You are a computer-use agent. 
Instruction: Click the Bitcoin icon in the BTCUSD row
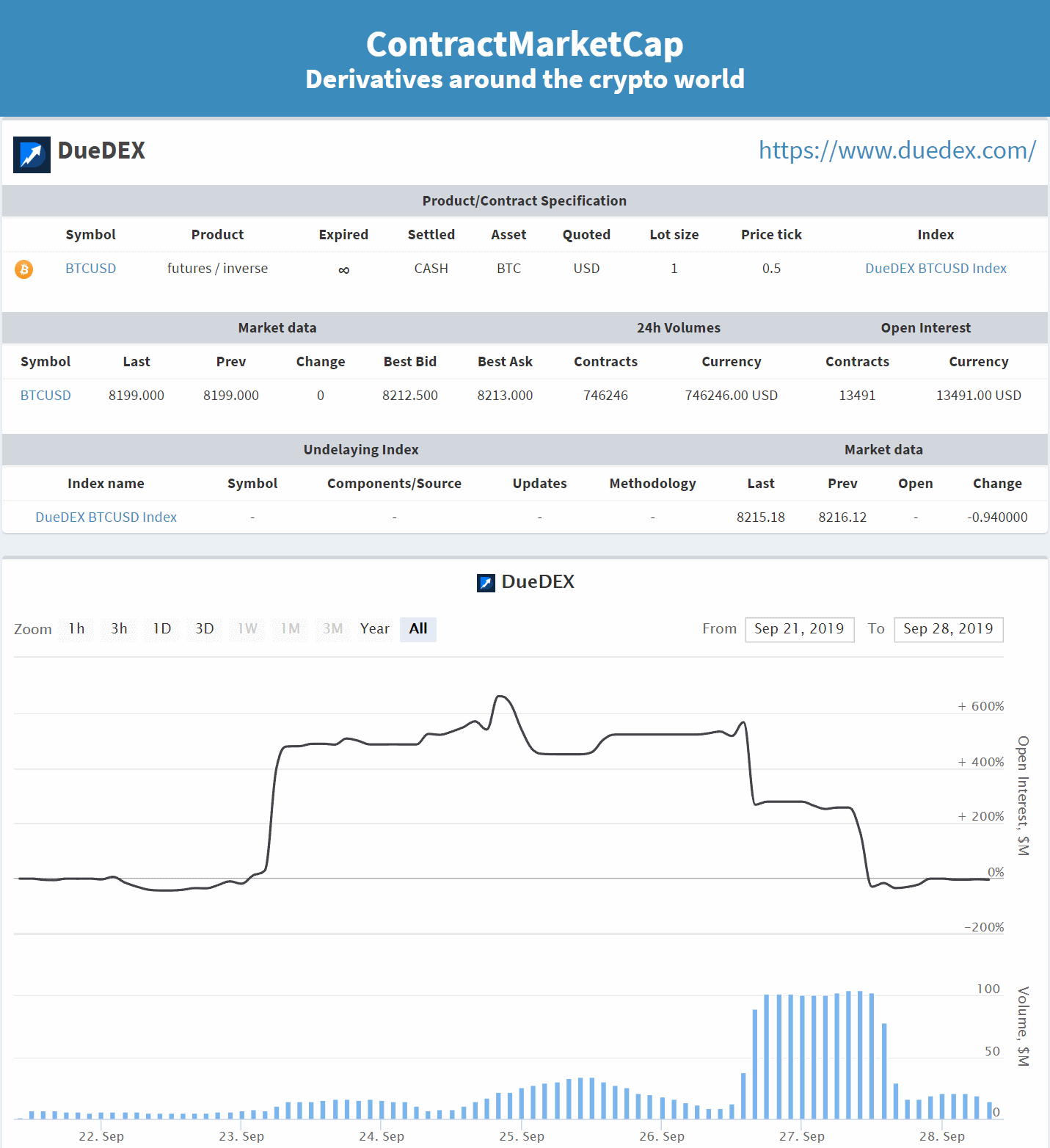pos(24,269)
